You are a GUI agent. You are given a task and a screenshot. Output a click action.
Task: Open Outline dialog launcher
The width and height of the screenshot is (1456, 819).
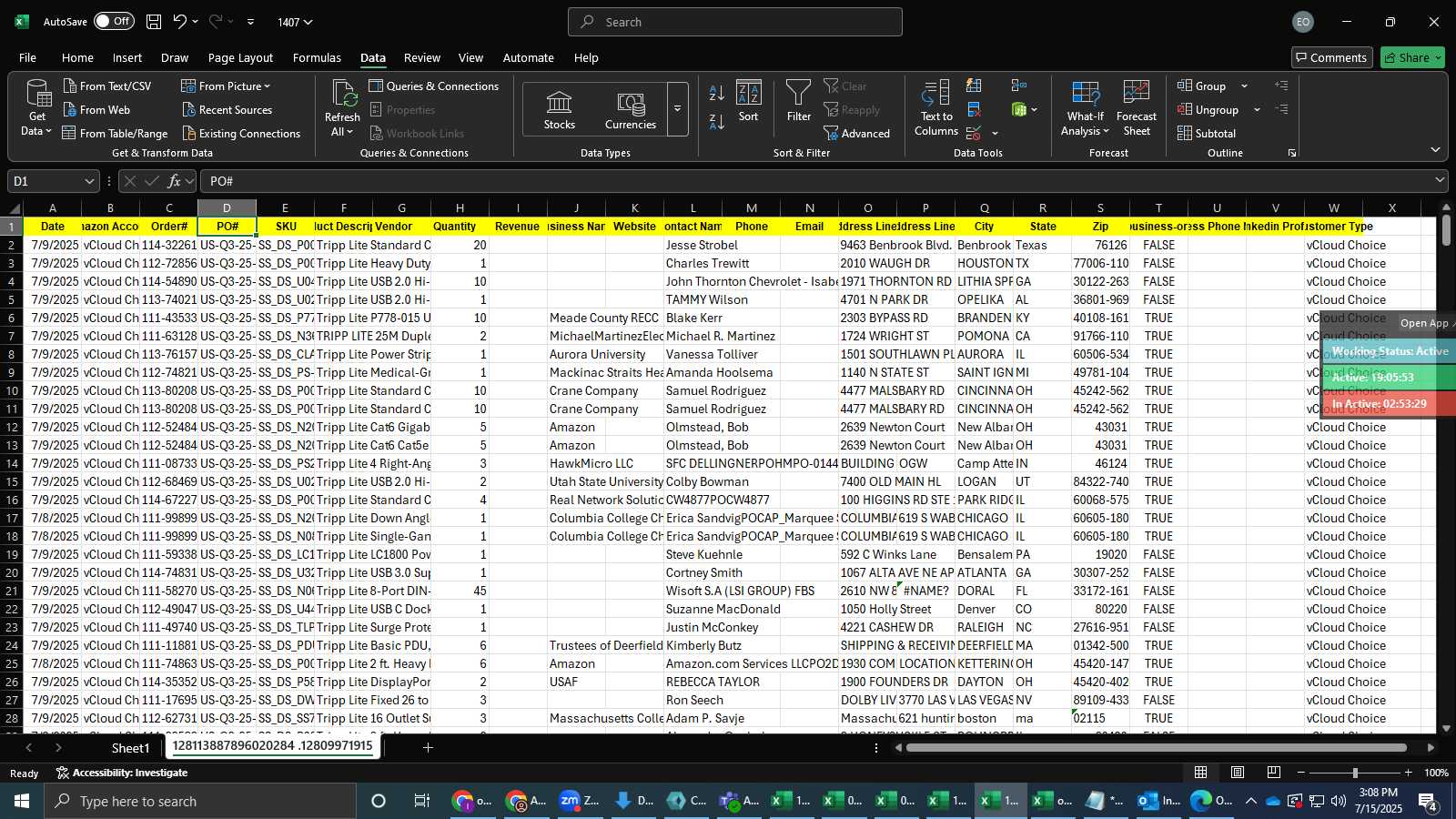[x=1291, y=153]
